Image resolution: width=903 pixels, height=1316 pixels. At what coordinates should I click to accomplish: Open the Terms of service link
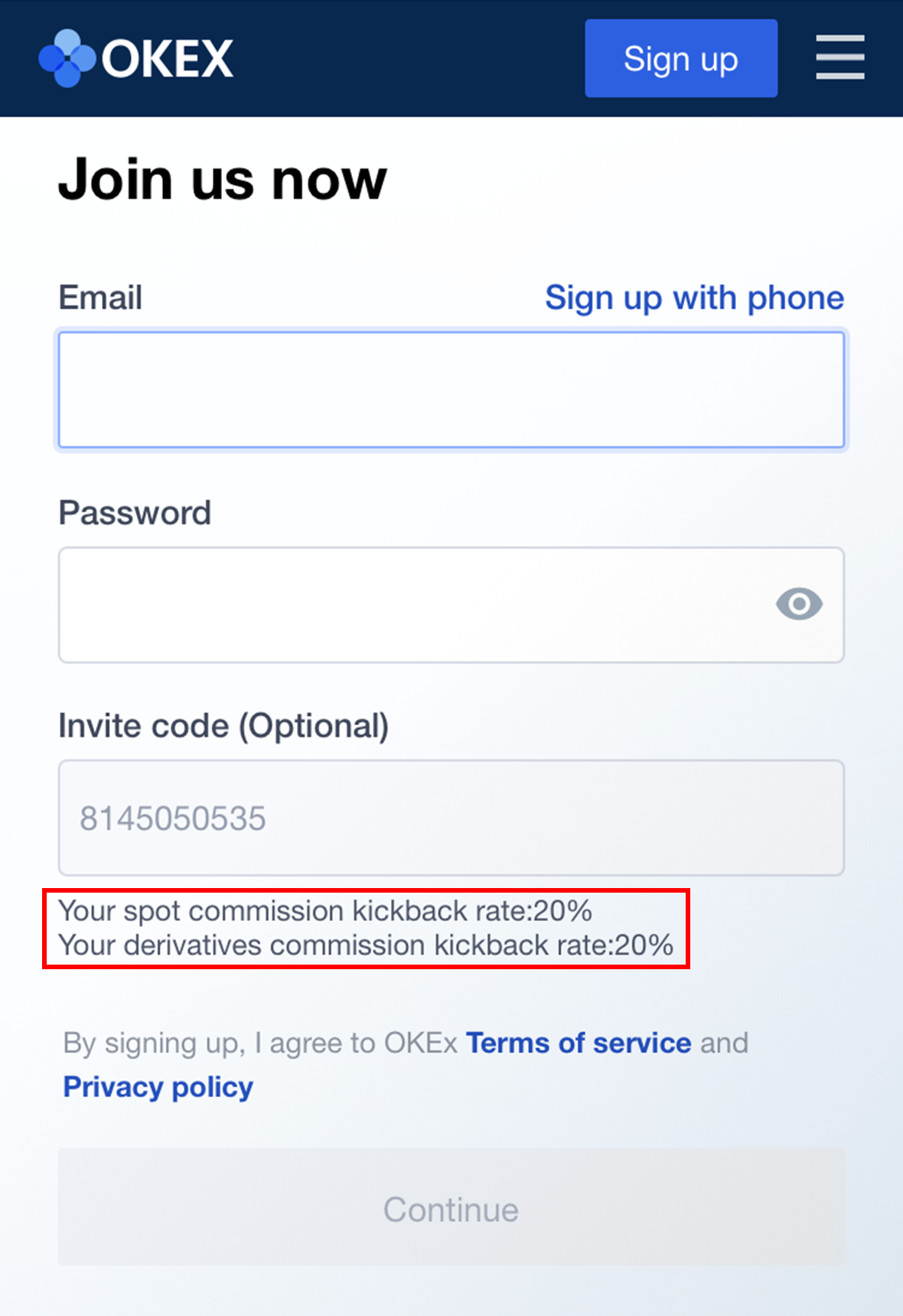click(x=579, y=1043)
